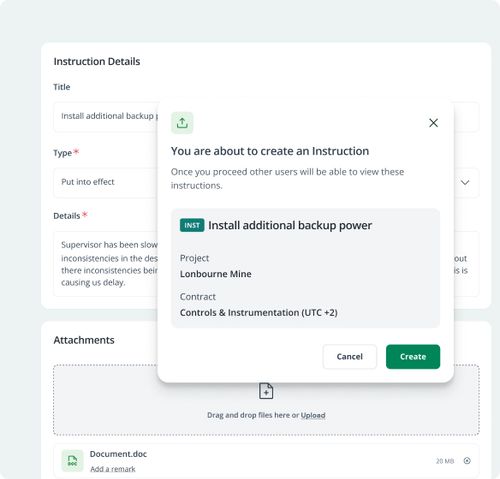Click the Attachments section heading
The image size is (500, 479).
[x=84, y=340]
